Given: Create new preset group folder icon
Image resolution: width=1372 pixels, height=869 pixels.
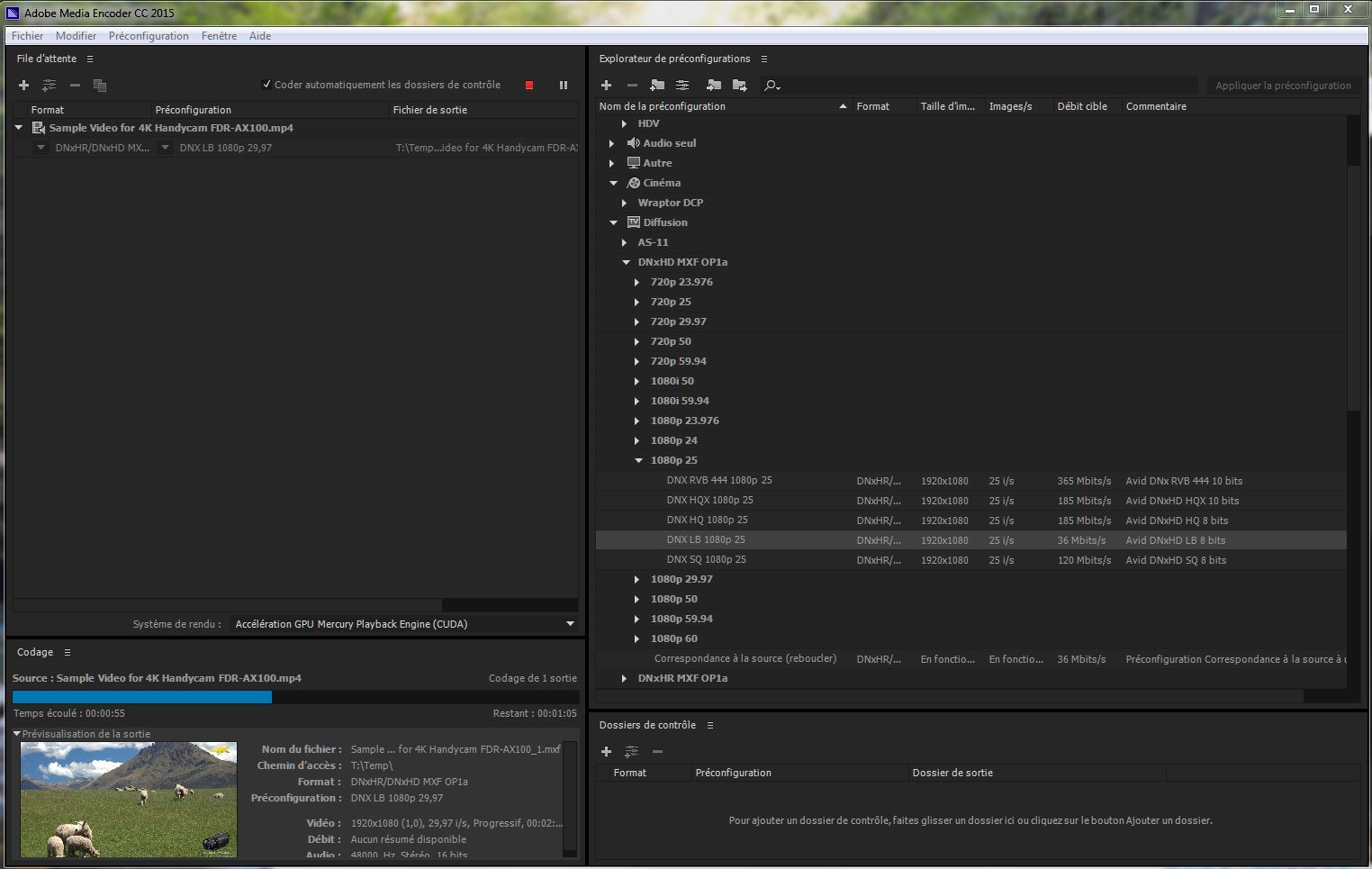Looking at the screenshot, I should tap(657, 86).
